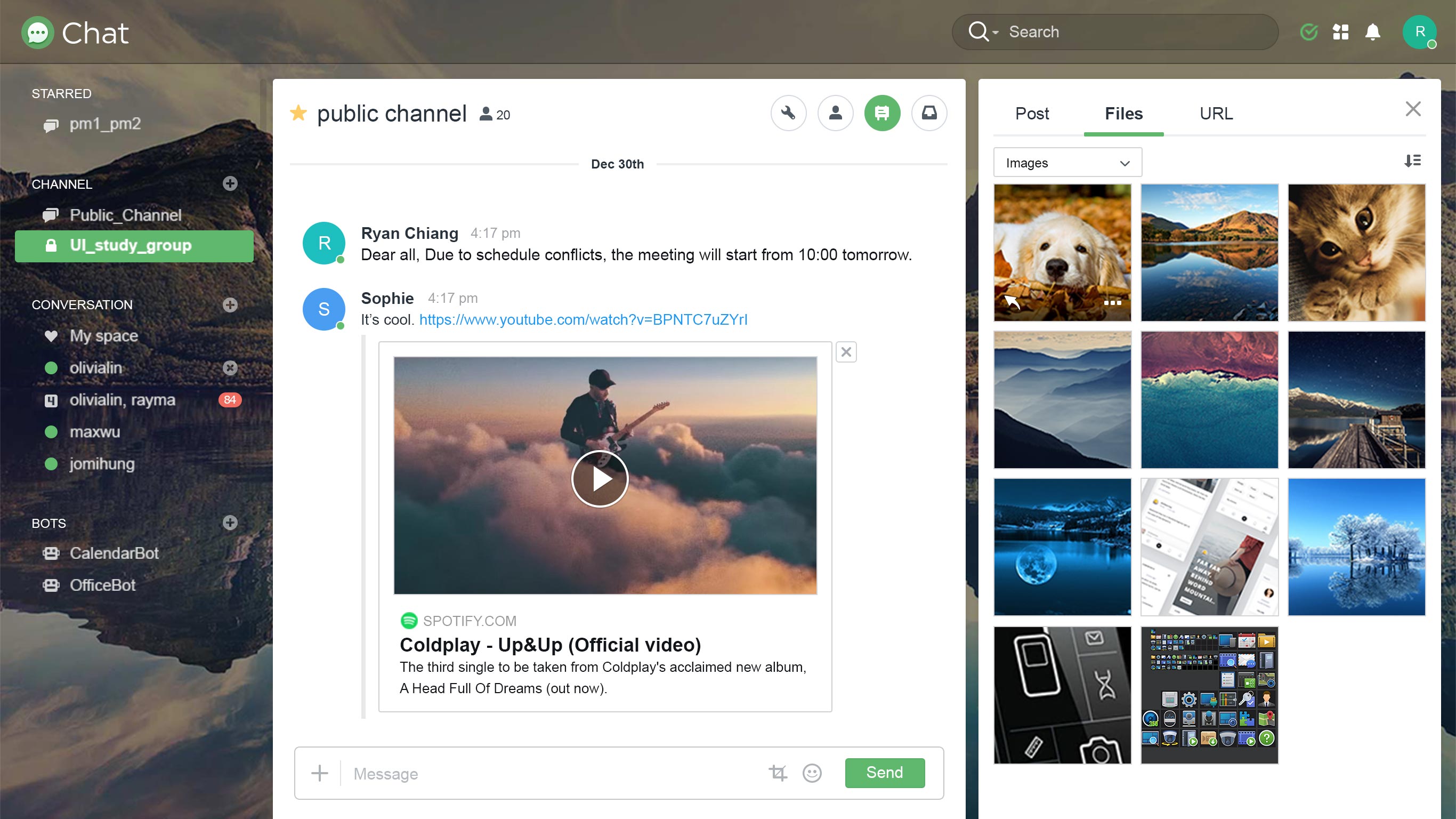Switch to the Post tab
1456x819 pixels.
[x=1032, y=114]
